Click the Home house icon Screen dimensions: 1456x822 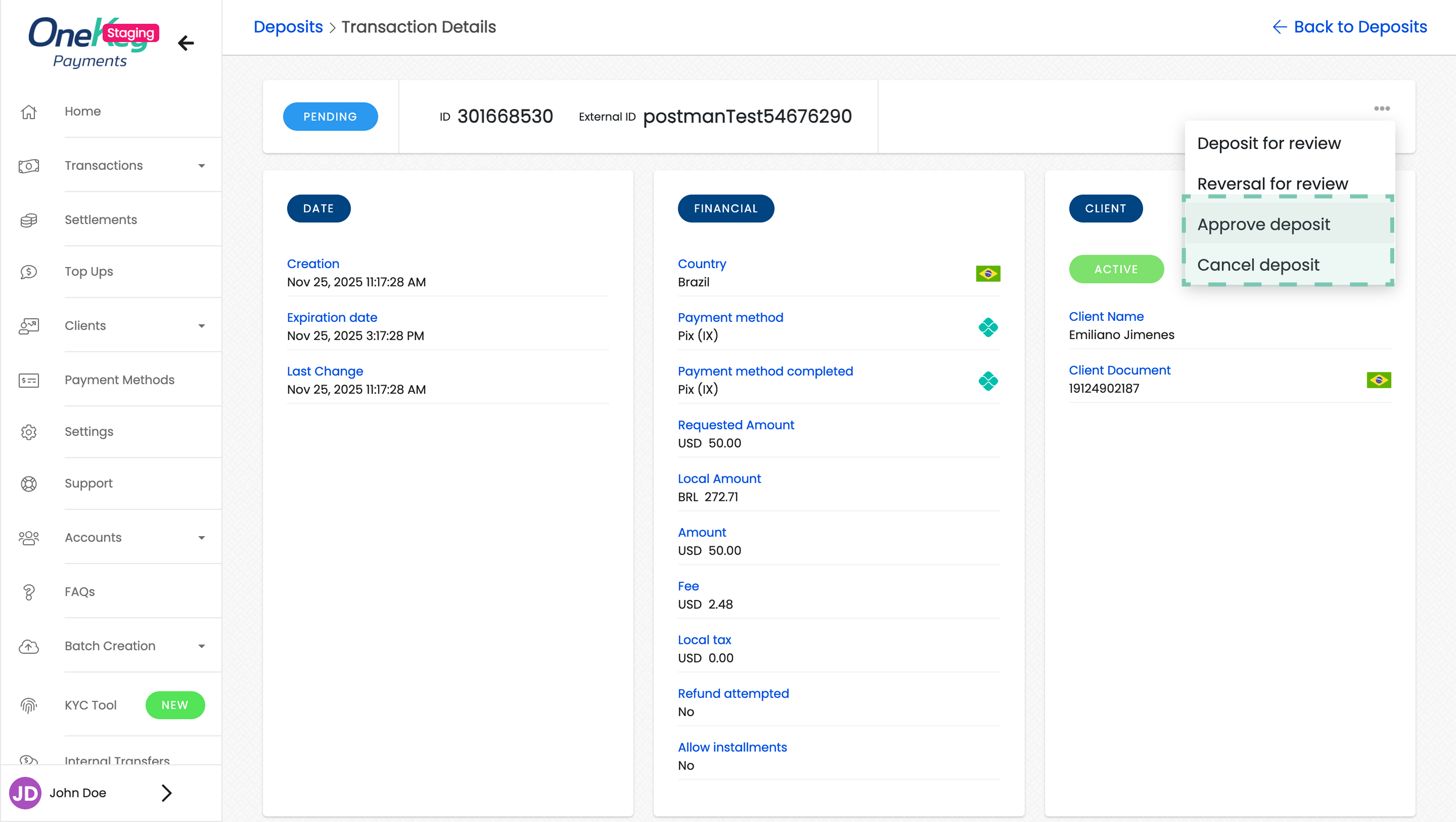29,112
